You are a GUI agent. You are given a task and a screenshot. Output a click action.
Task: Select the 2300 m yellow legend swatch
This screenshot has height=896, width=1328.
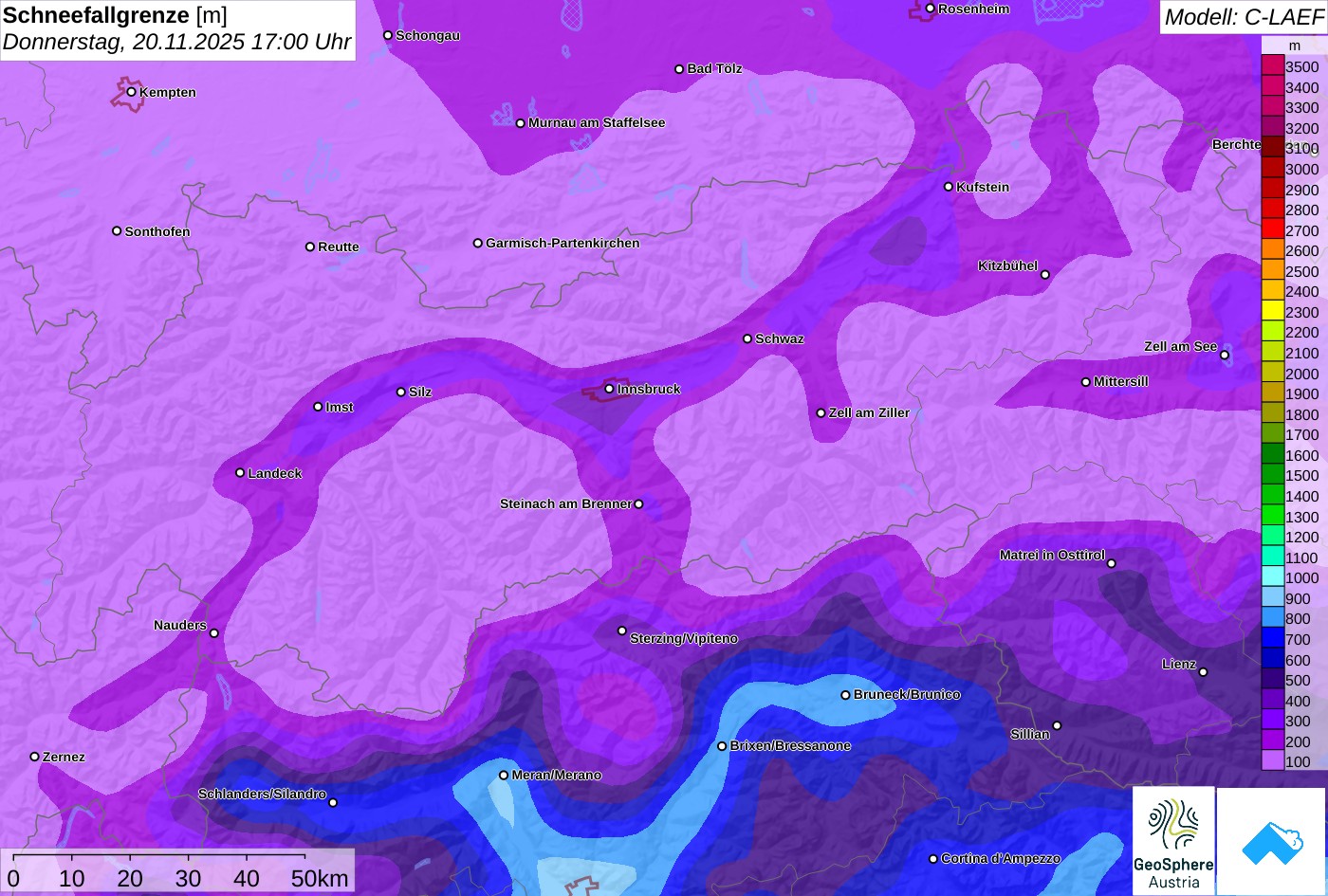(x=1272, y=311)
